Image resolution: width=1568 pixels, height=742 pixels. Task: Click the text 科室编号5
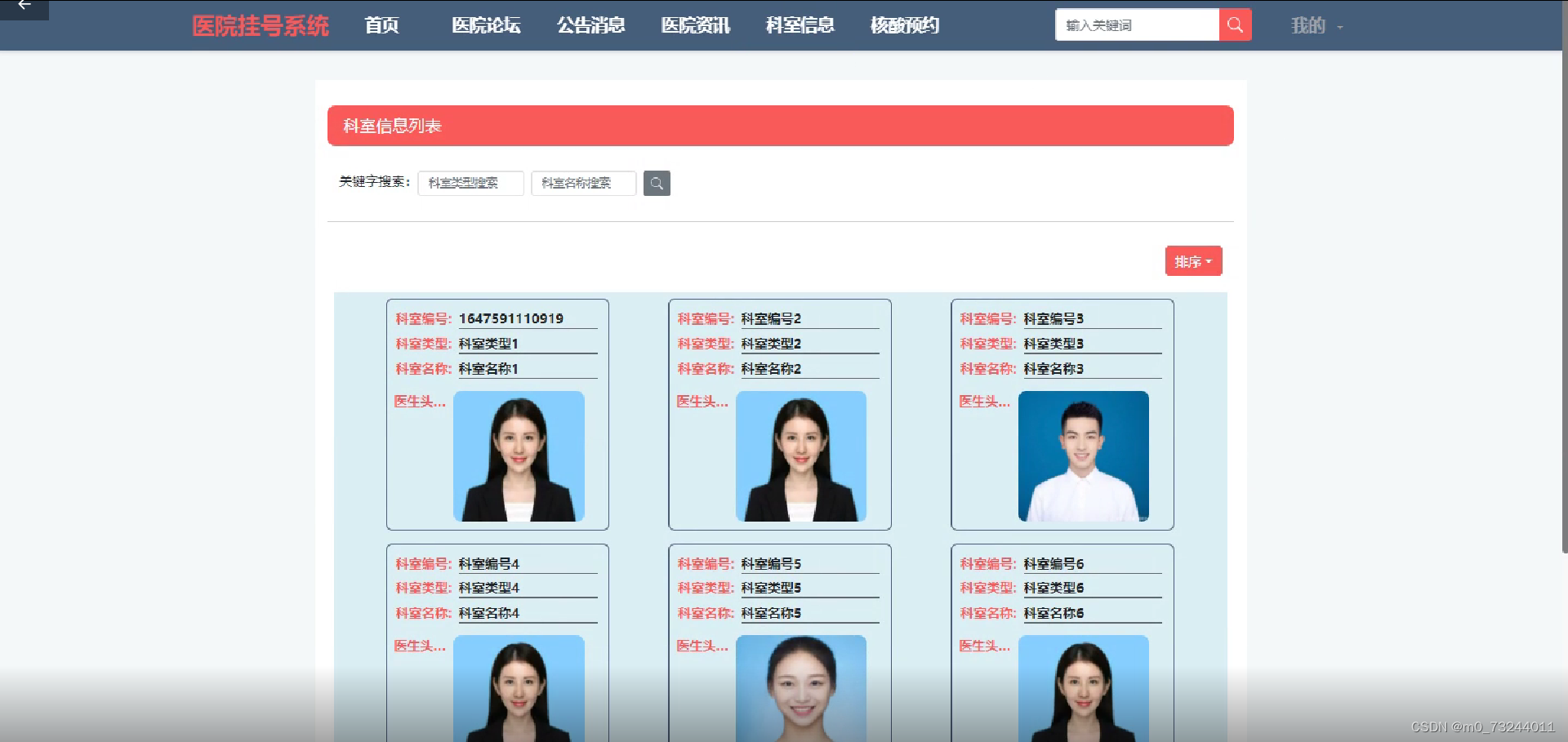click(771, 563)
